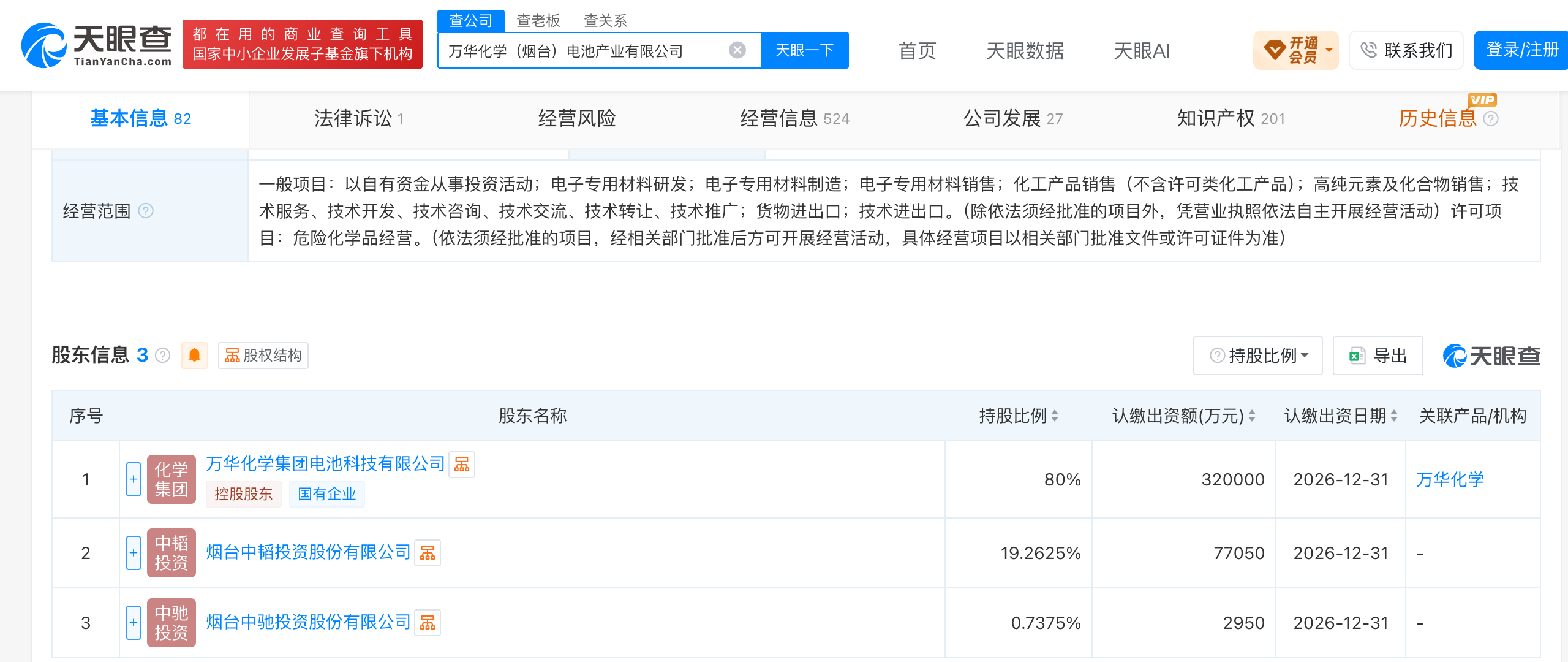Image resolution: width=1568 pixels, height=662 pixels.
Task: Expand row of 烟台中驰投资股份有限公司
Action: coord(134,623)
